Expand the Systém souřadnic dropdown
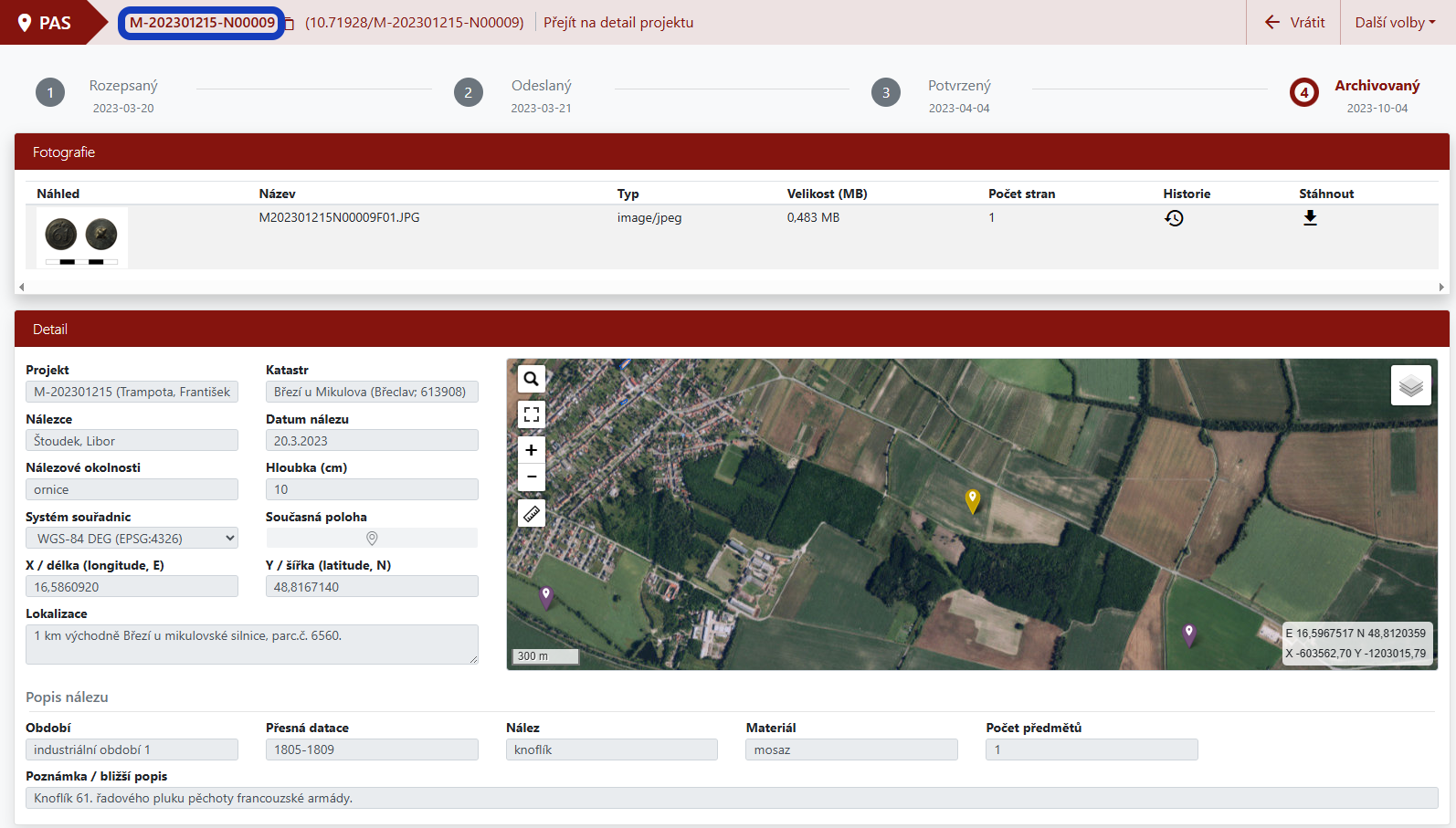1456x828 pixels. tap(132, 539)
